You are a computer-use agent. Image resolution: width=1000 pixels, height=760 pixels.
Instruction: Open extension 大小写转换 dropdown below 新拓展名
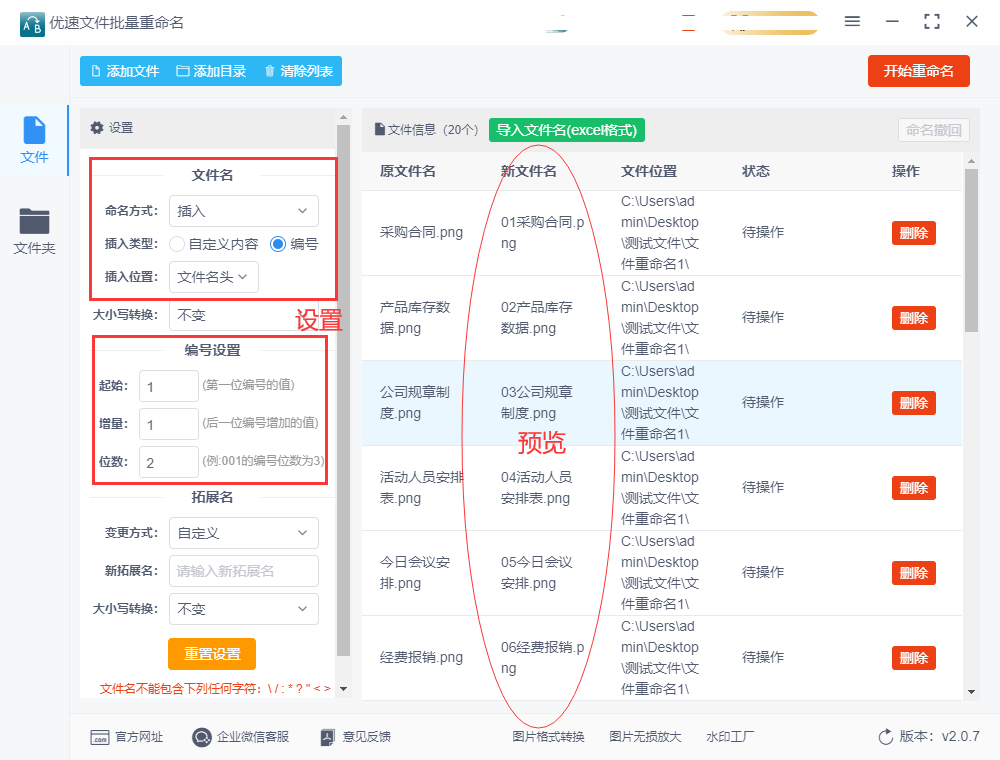(x=244, y=609)
